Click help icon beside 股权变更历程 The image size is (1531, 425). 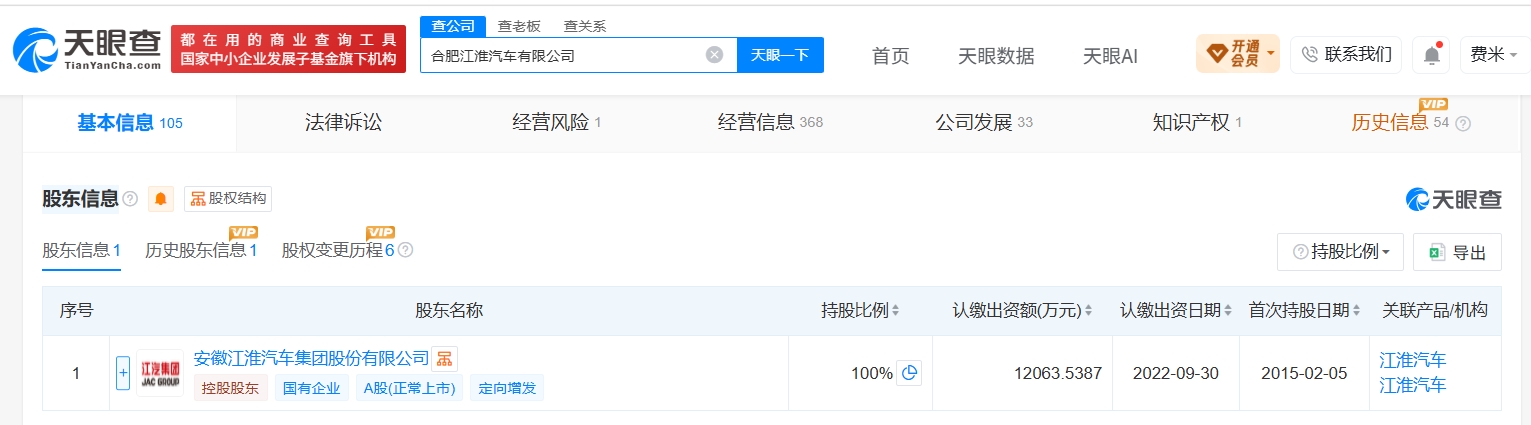tap(405, 250)
